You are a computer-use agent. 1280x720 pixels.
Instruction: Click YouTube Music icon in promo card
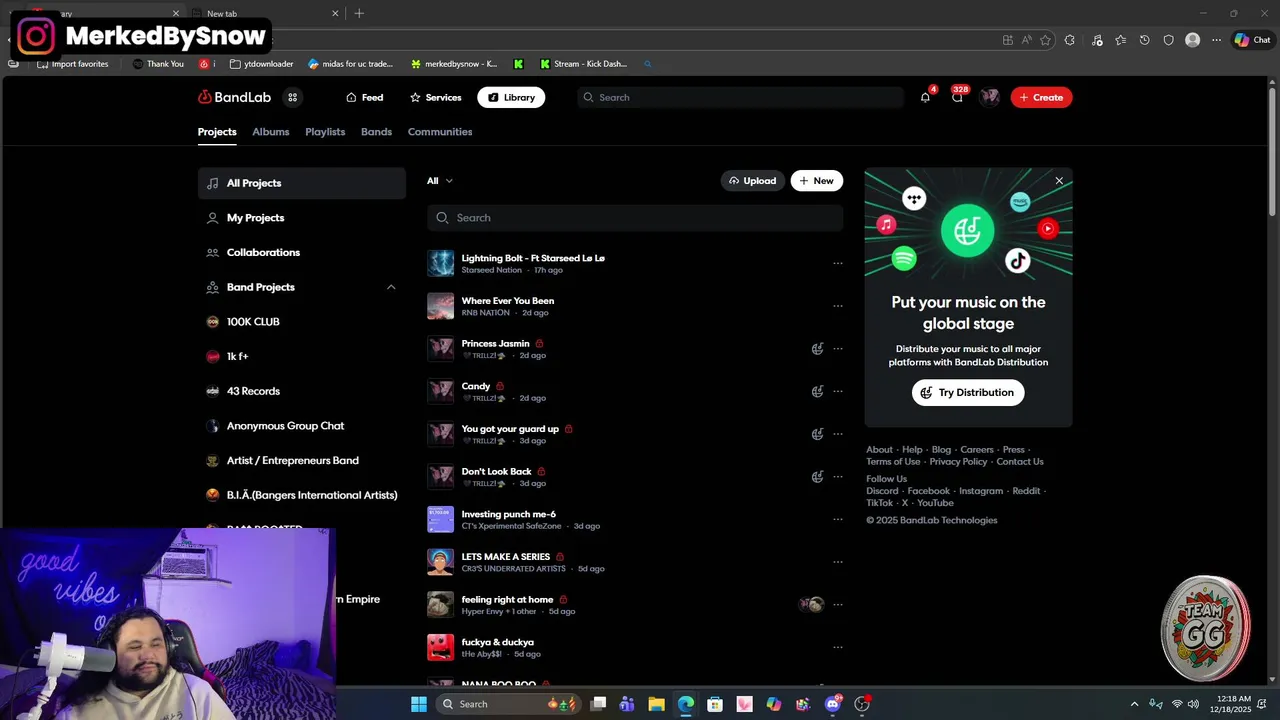(1048, 228)
